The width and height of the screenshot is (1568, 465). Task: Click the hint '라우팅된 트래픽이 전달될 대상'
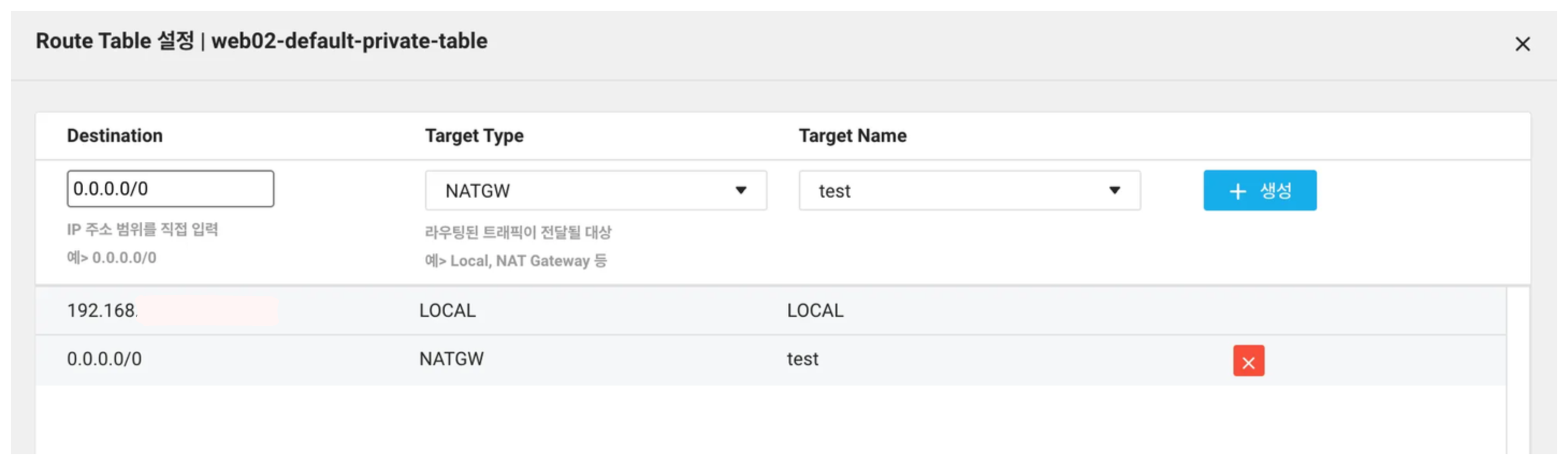518,232
